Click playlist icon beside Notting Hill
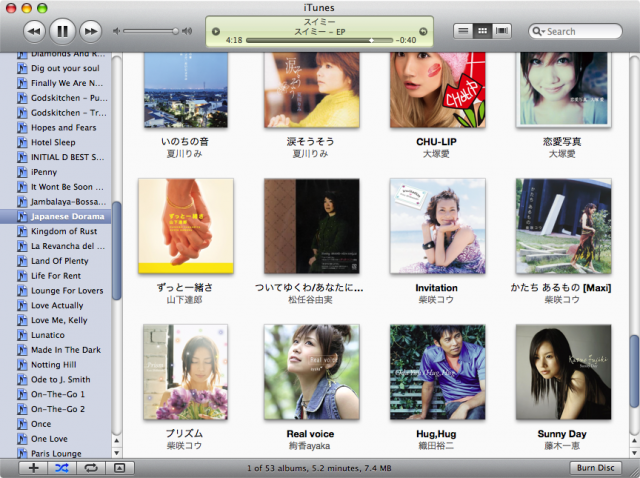This screenshot has height=478, width=640. [22, 365]
